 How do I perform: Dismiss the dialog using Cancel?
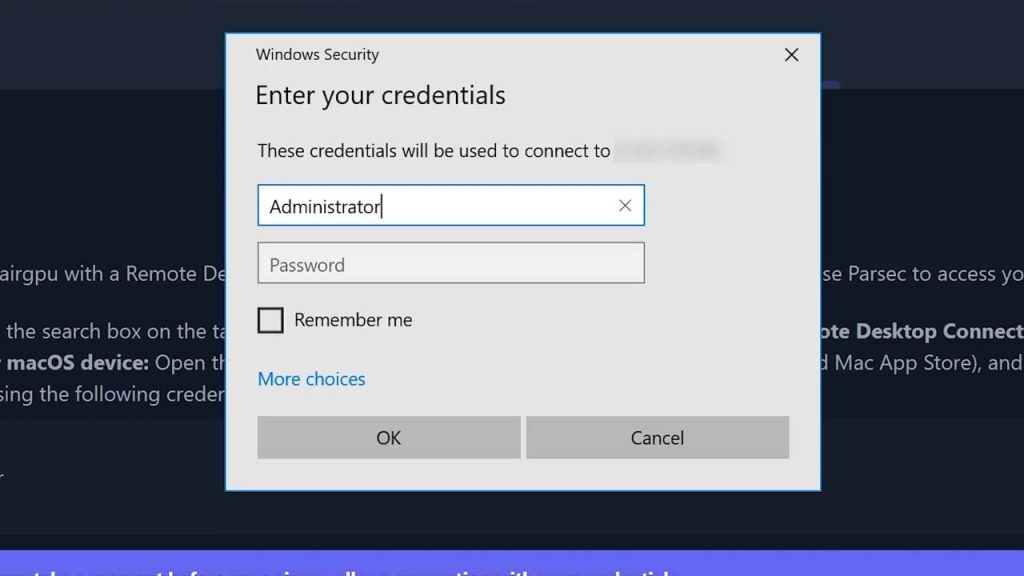point(658,438)
